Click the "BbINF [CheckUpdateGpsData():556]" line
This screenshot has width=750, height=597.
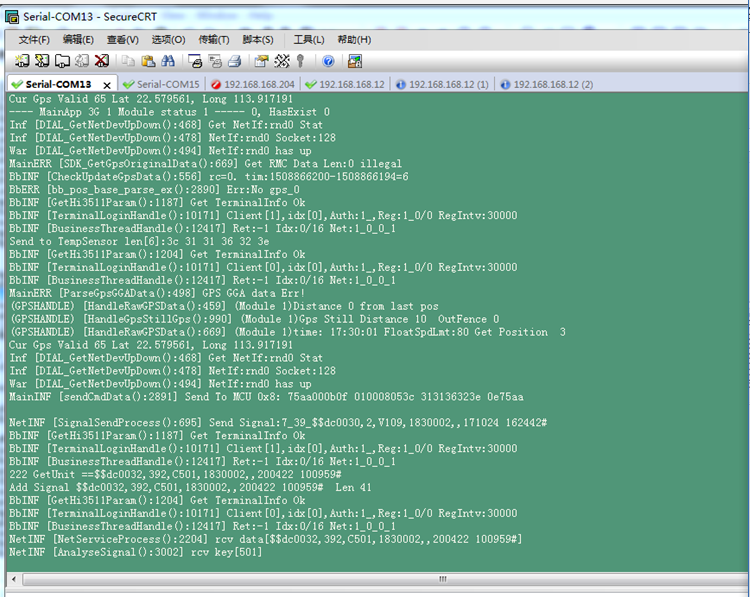click(x=209, y=177)
